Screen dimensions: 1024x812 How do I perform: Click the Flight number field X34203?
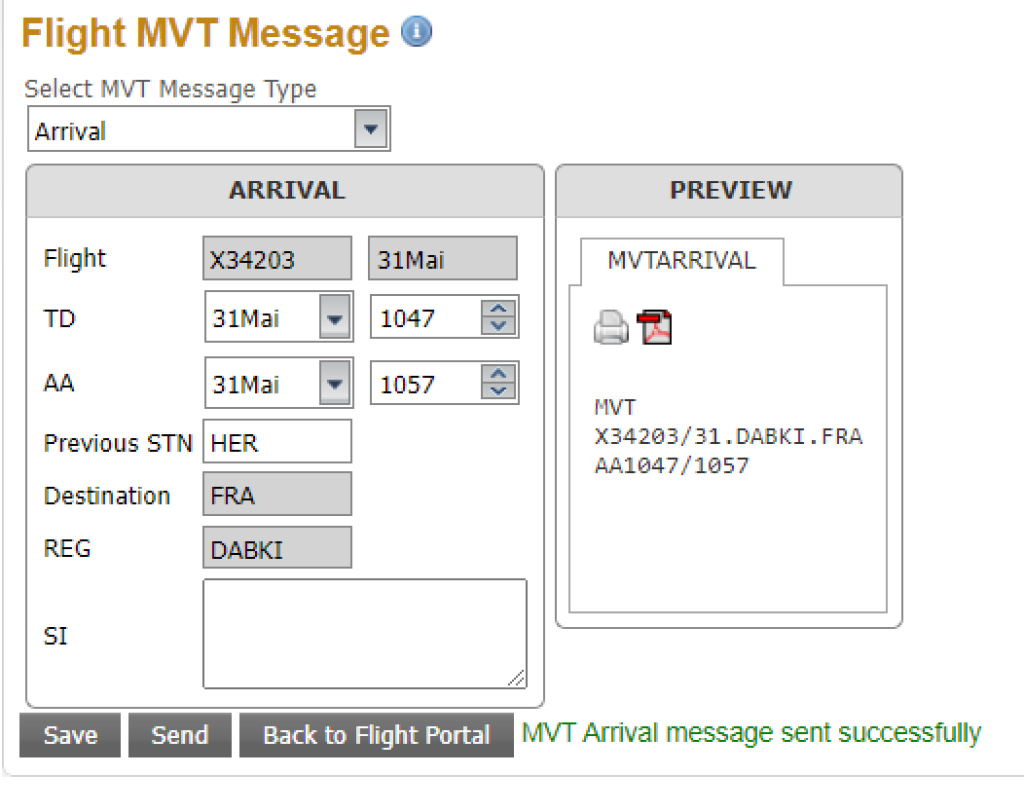[277, 260]
